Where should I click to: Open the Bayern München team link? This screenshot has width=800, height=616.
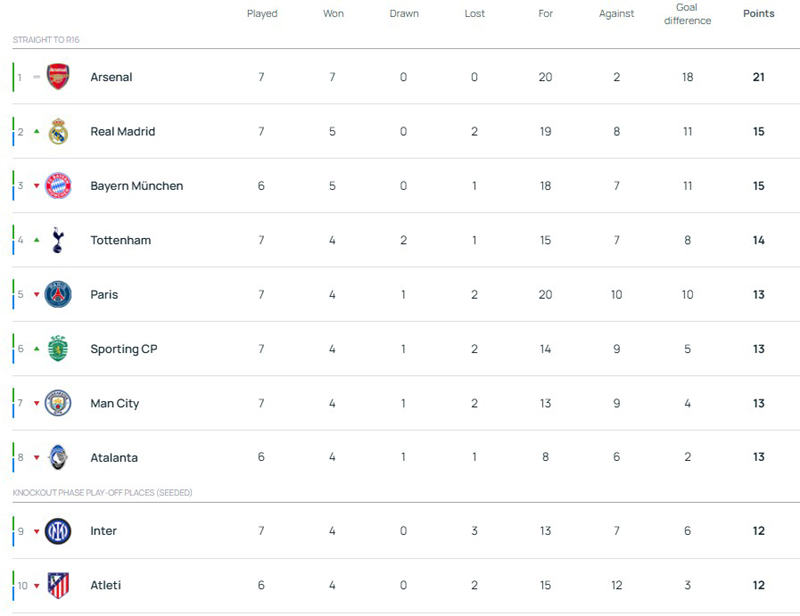click(x=136, y=186)
